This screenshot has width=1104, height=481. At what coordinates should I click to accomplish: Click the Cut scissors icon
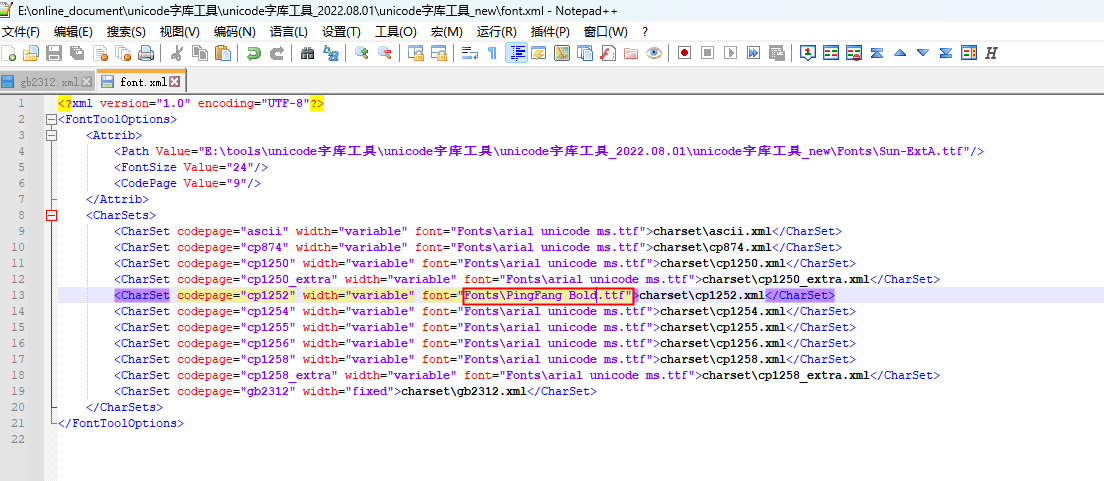(x=177, y=53)
